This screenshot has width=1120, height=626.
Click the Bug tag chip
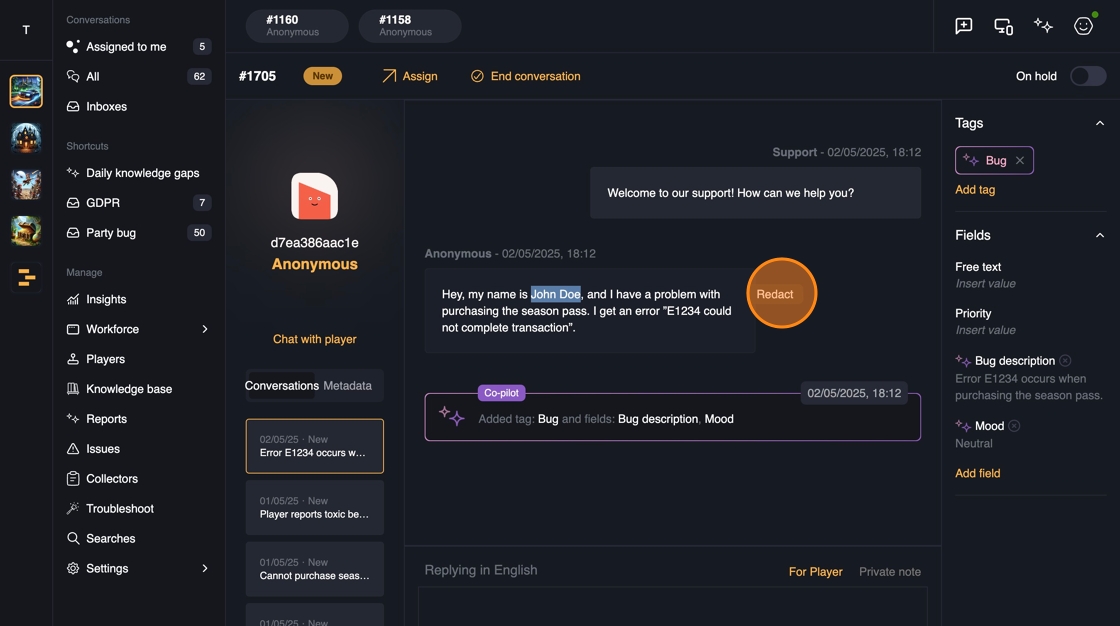[x=994, y=161]
